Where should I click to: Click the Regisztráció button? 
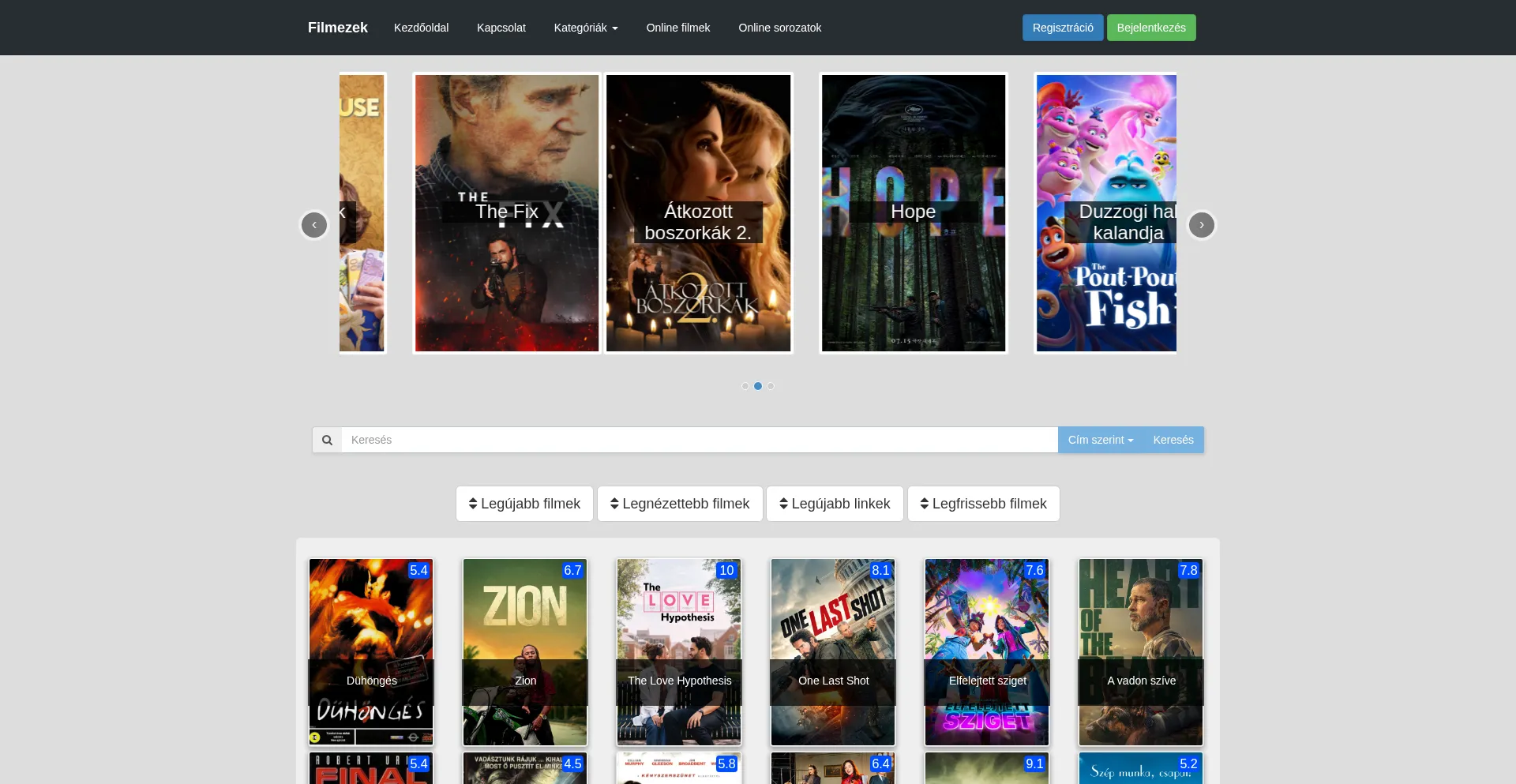click(1063, 28)
